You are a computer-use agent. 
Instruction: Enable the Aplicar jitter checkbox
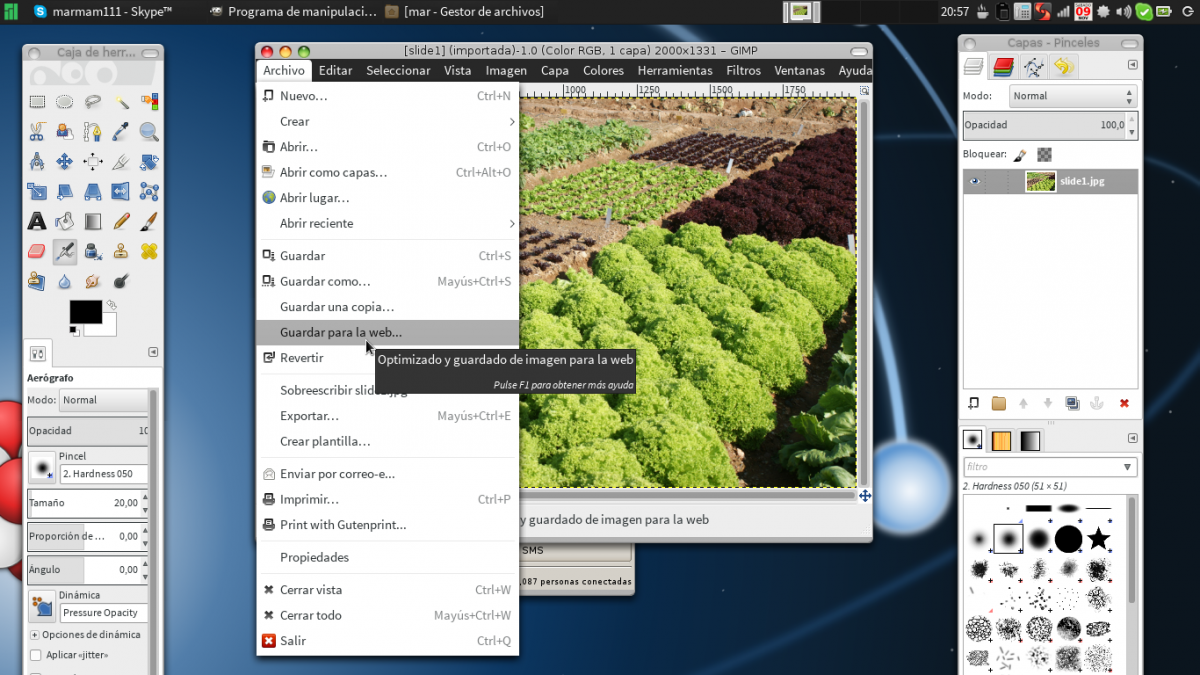(x=36, y=655)
